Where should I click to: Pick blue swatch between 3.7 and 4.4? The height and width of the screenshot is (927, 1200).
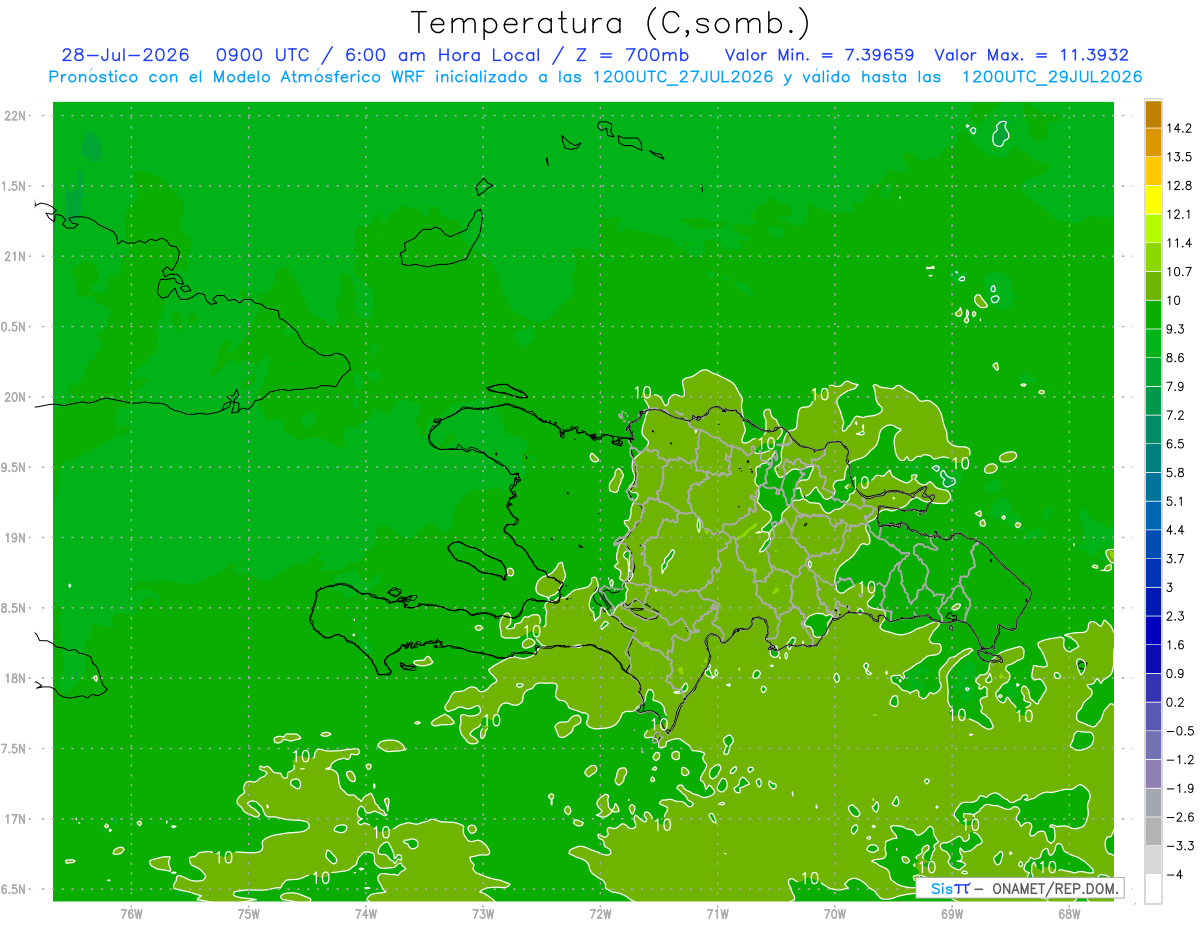(x=1153, y=544)
